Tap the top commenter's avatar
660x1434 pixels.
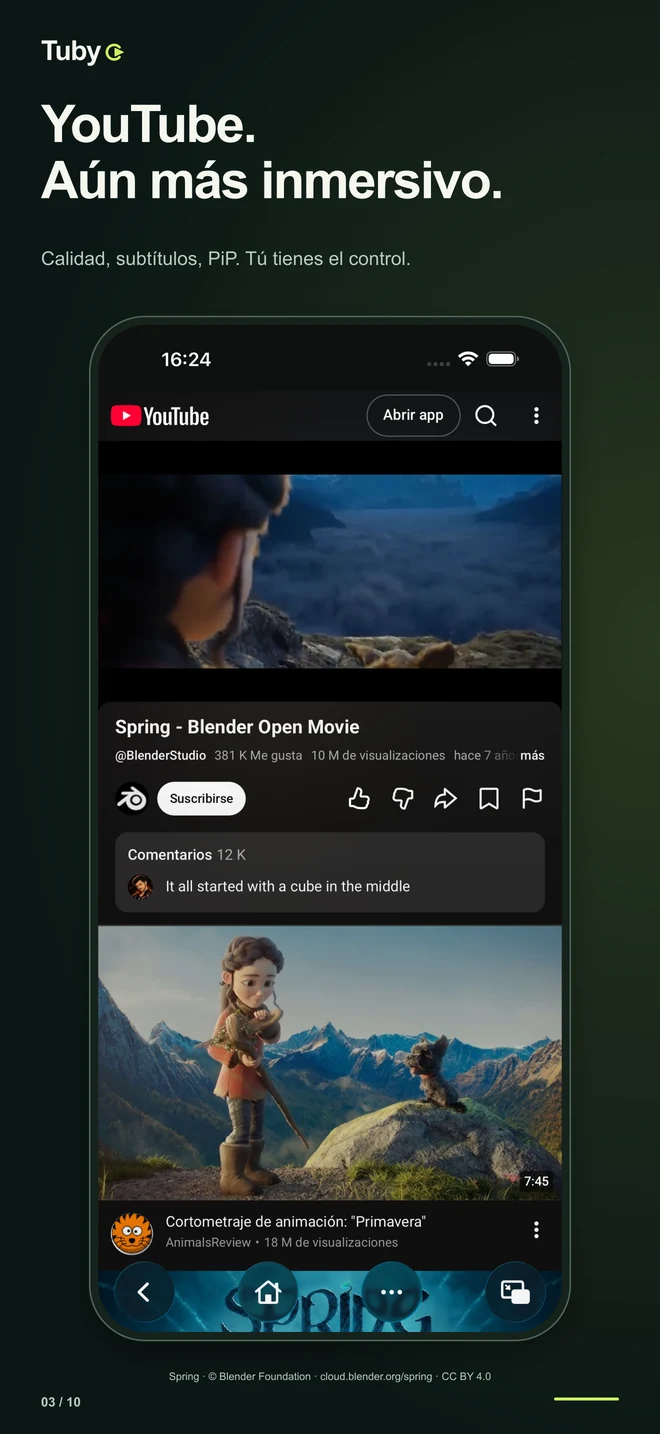[141, 887]
